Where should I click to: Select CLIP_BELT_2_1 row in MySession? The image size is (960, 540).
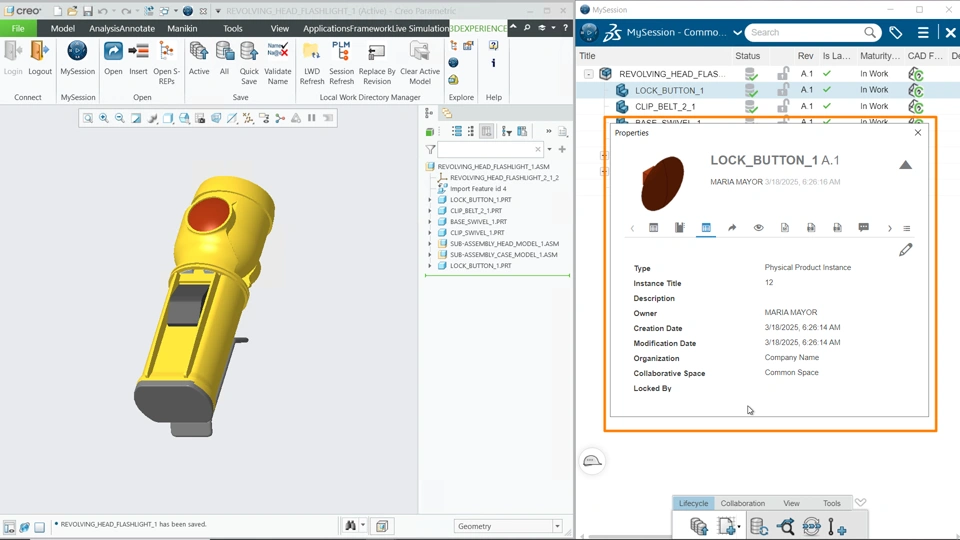coord(665,106)
